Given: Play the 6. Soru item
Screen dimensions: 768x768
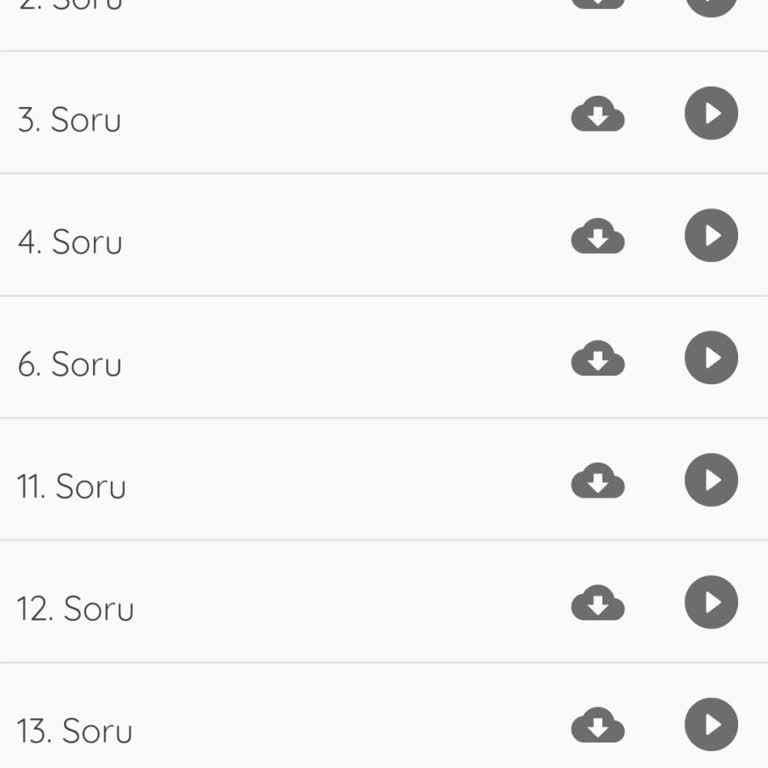Looking at the screenshot, I should click(x=711, y=358).
